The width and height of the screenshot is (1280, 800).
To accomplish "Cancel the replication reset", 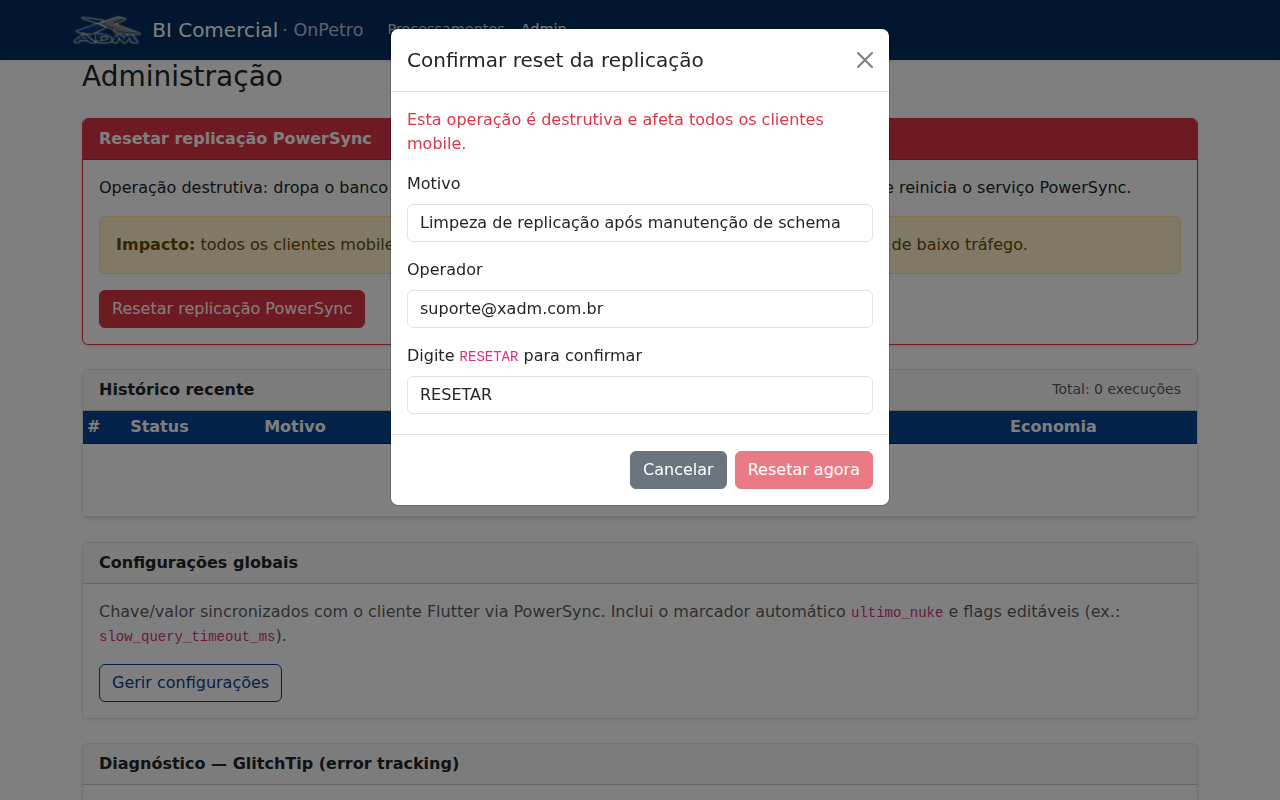I will (x=678, y=470).
